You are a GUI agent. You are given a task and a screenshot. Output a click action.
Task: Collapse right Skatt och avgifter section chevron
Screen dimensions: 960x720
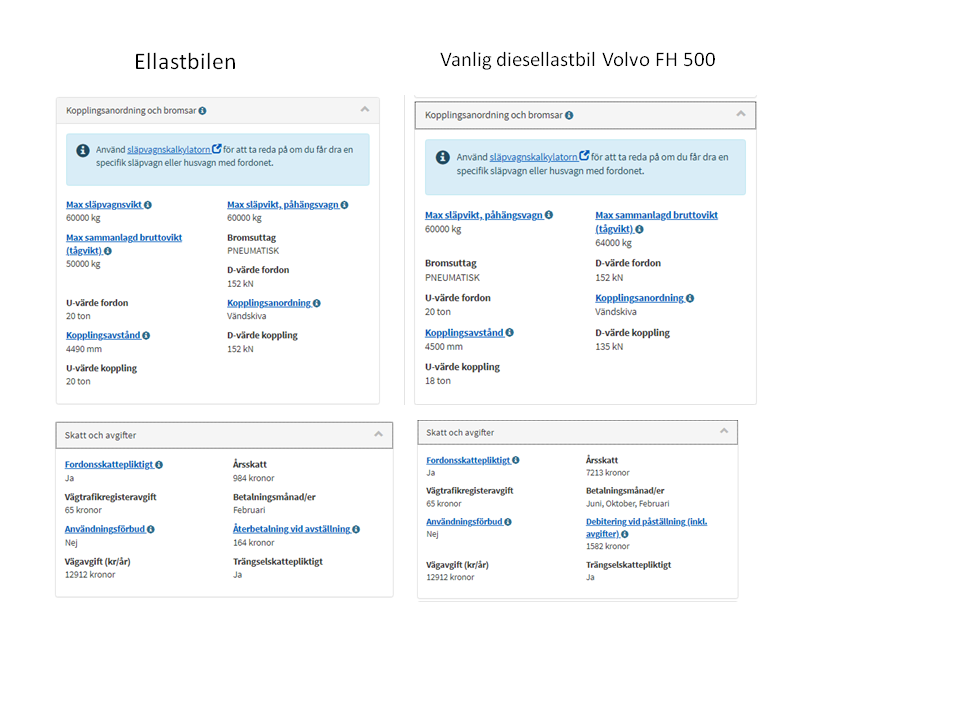pos(724,431)
